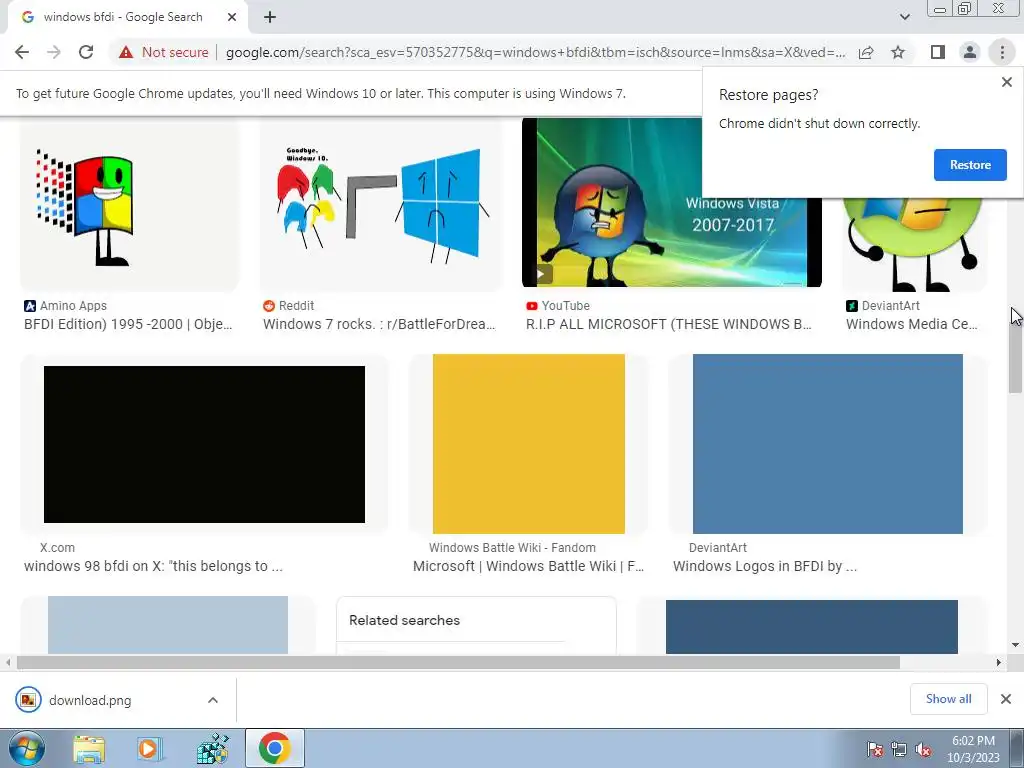The height and width of the screenshot is (768, 1024).
Task: Open the BFDI Edition 1995-2000 link
Action: (x=128, y=324)
